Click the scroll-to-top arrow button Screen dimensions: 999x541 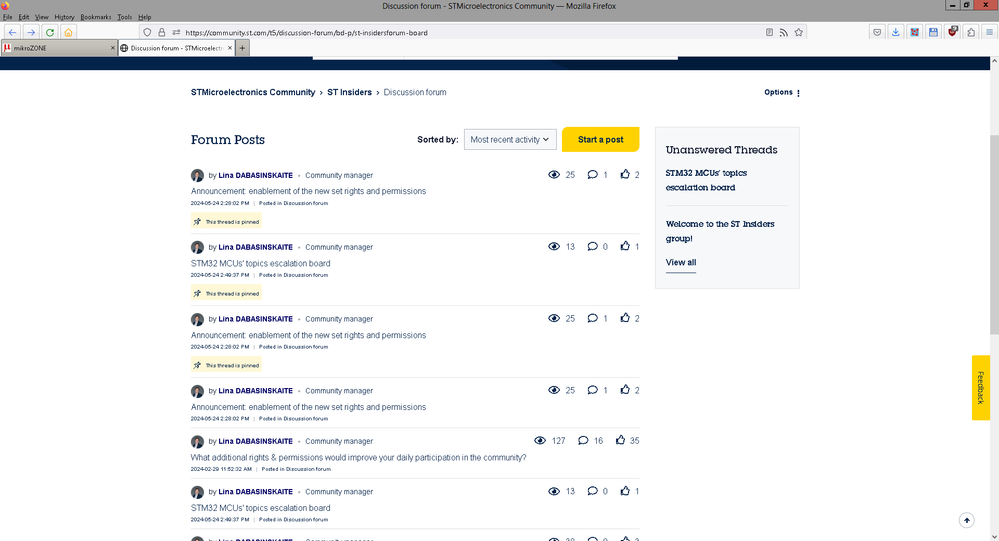967,521
